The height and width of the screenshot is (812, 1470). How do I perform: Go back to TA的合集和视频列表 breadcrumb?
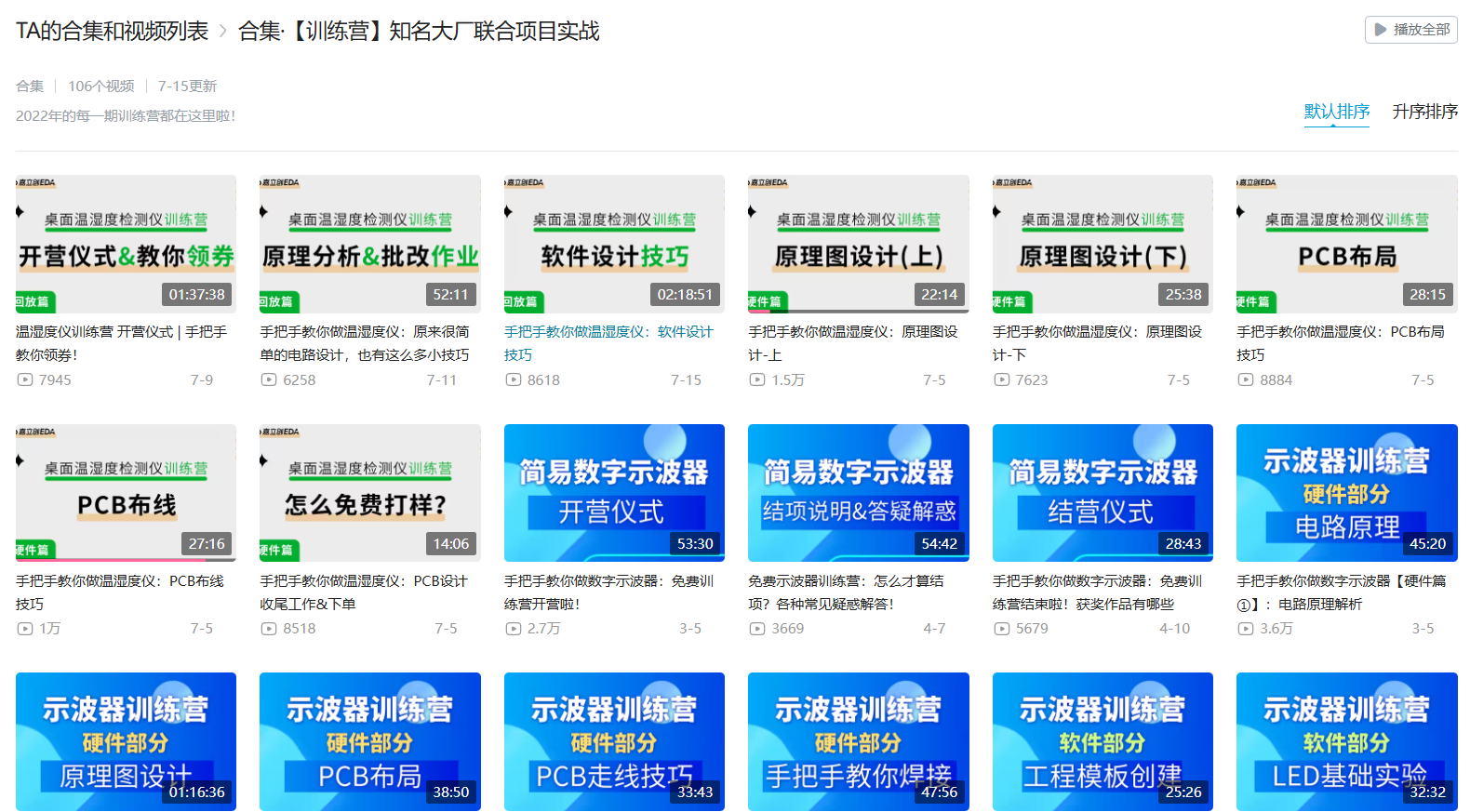pyautogui.click(x=112, y=31)
